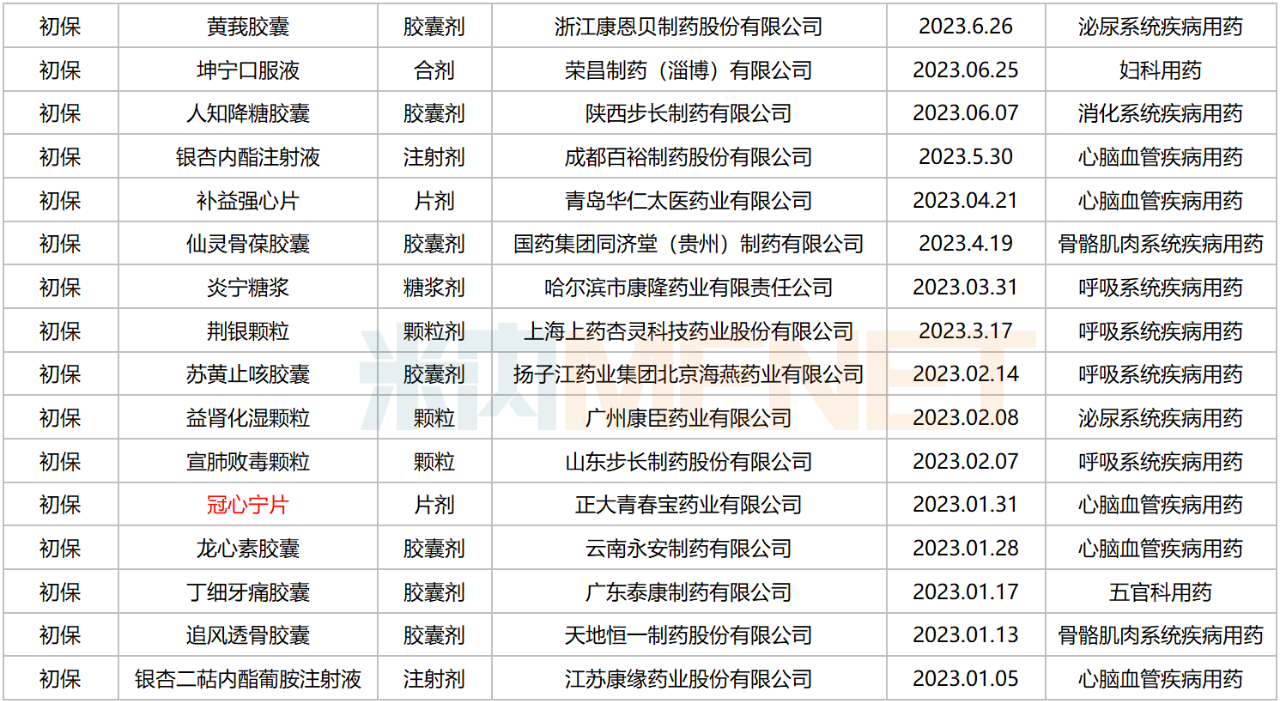The image size is (1280, 701).
Task: Select category 妇科用药
Action: click(1161, 70)
